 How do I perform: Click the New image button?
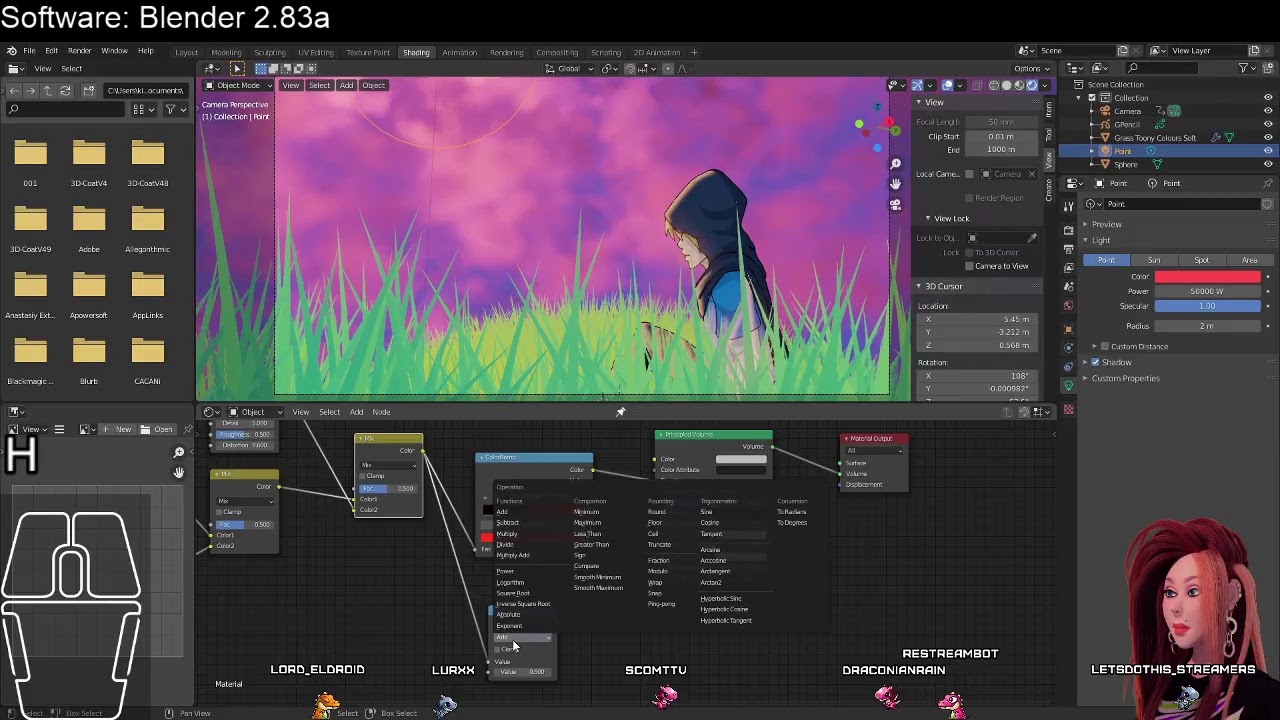click(119, 429)
